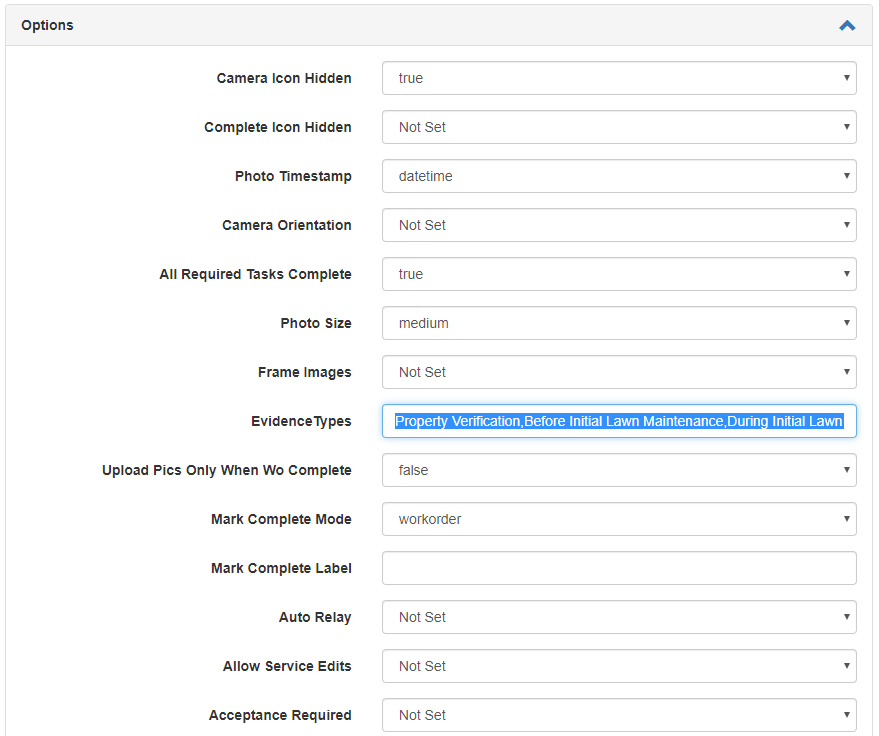The width and height of the screenshot is (879, 736).
Task: Open the Mark Complete Mode dropdown
Action: tap(618, 519)
